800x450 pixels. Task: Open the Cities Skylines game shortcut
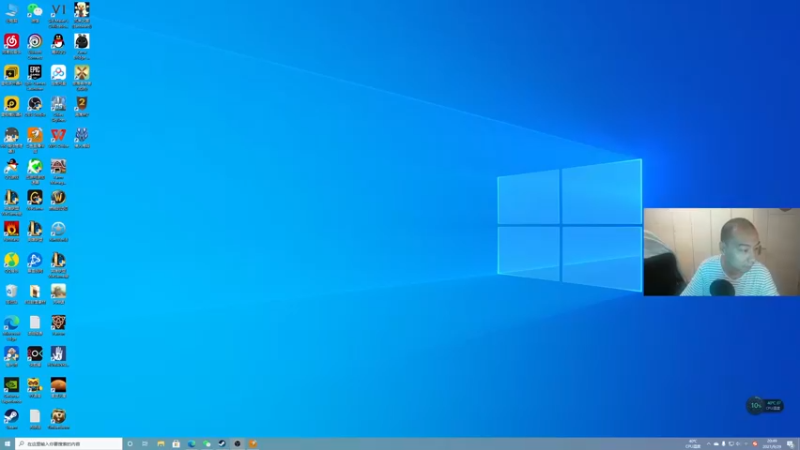point(58,108)
